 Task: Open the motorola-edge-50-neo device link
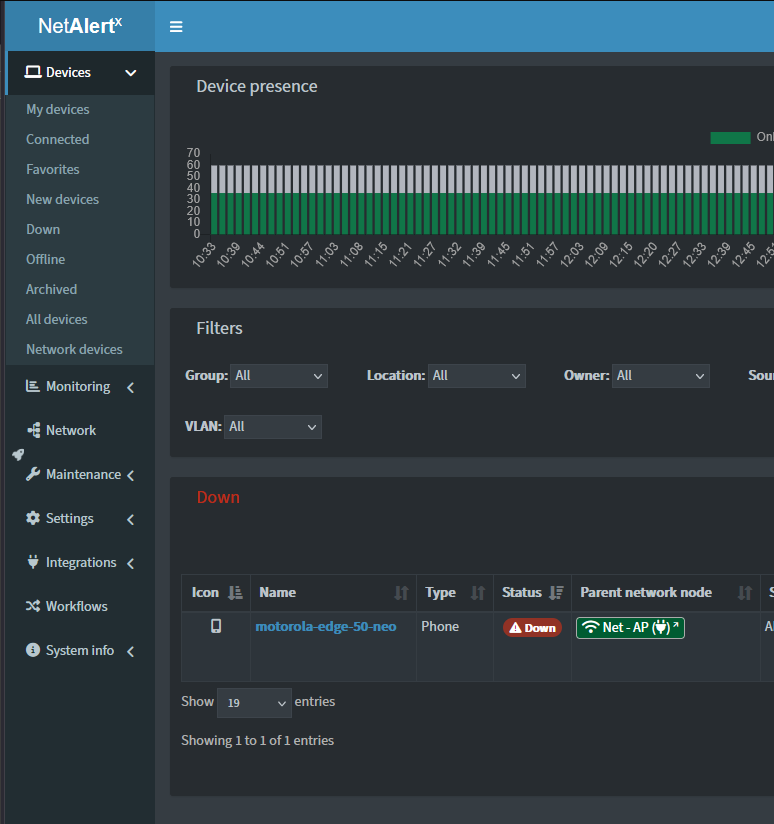pos(326,627)
